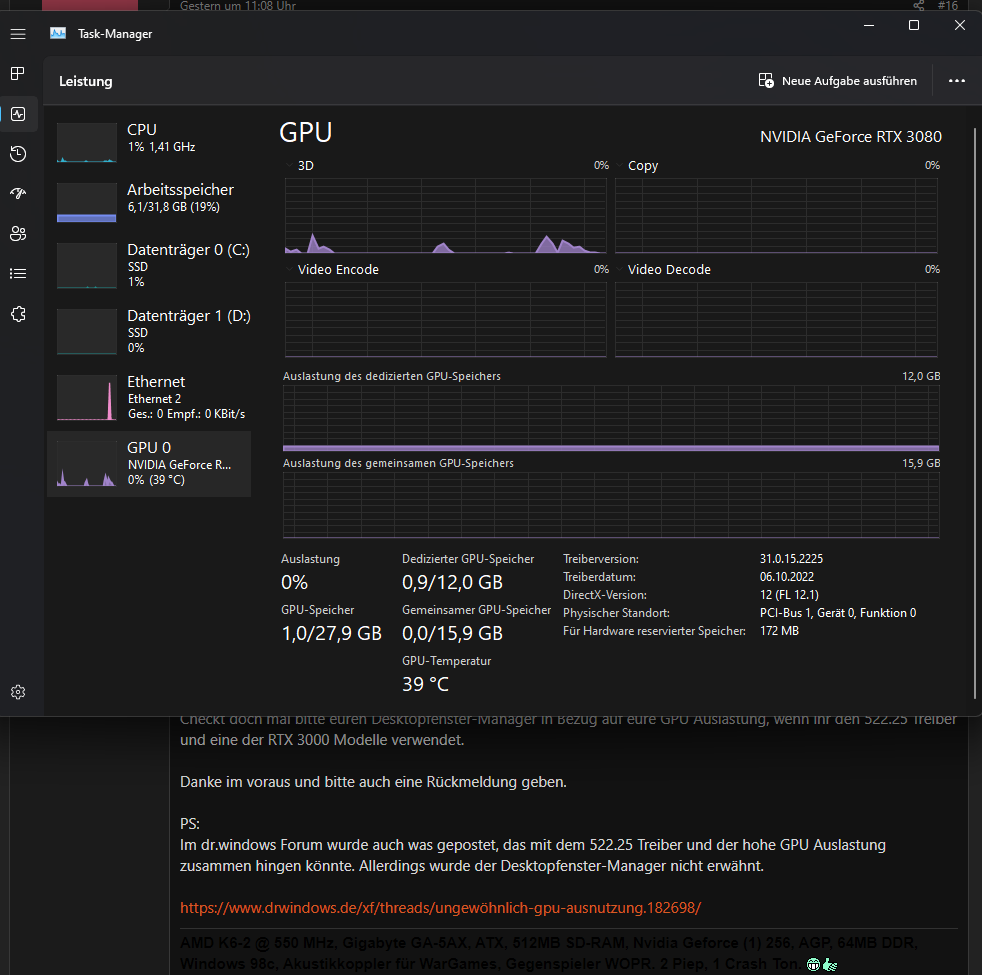Click the Arbeitsspeicher mini graph thumbnail
The height and width of the screenshot is (975, 982).
pyautogui.click(x=86, y=202)
